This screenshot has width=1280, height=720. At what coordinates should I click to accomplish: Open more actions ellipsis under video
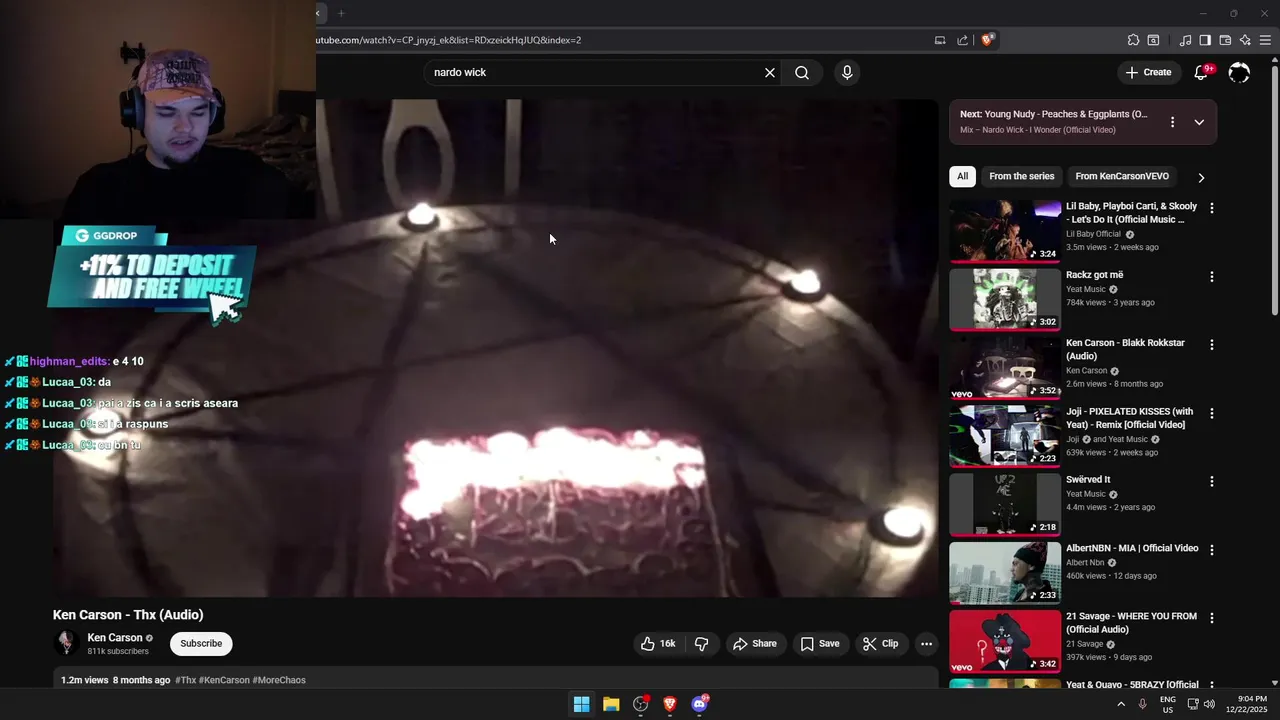[x=926, y=644]
